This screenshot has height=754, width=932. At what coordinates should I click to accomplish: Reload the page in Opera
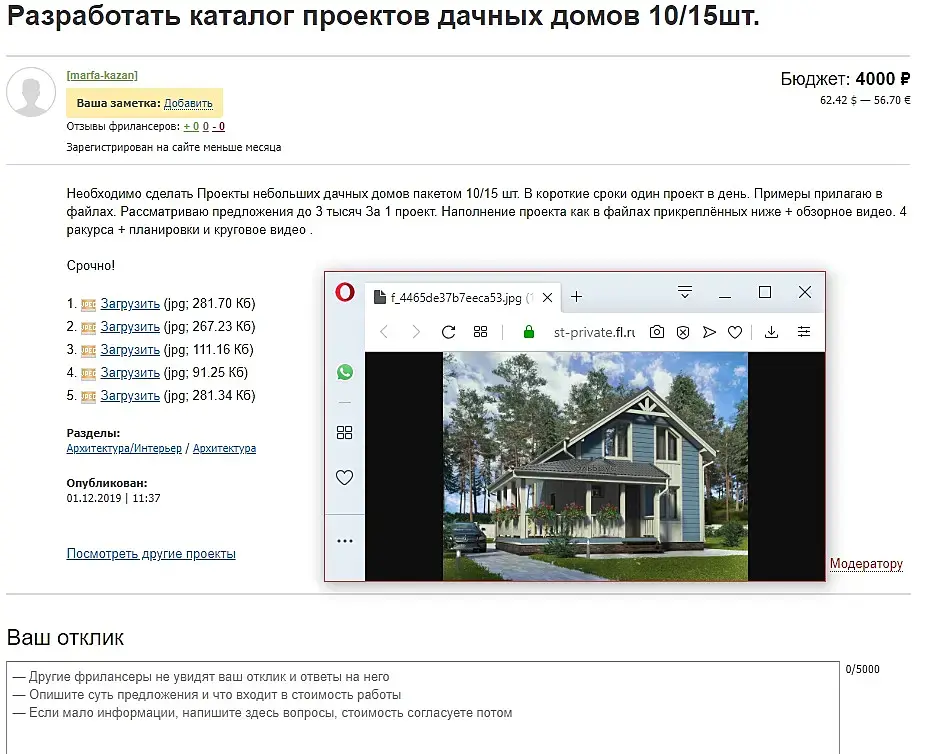pyautogui.click(x=449, y=332)
